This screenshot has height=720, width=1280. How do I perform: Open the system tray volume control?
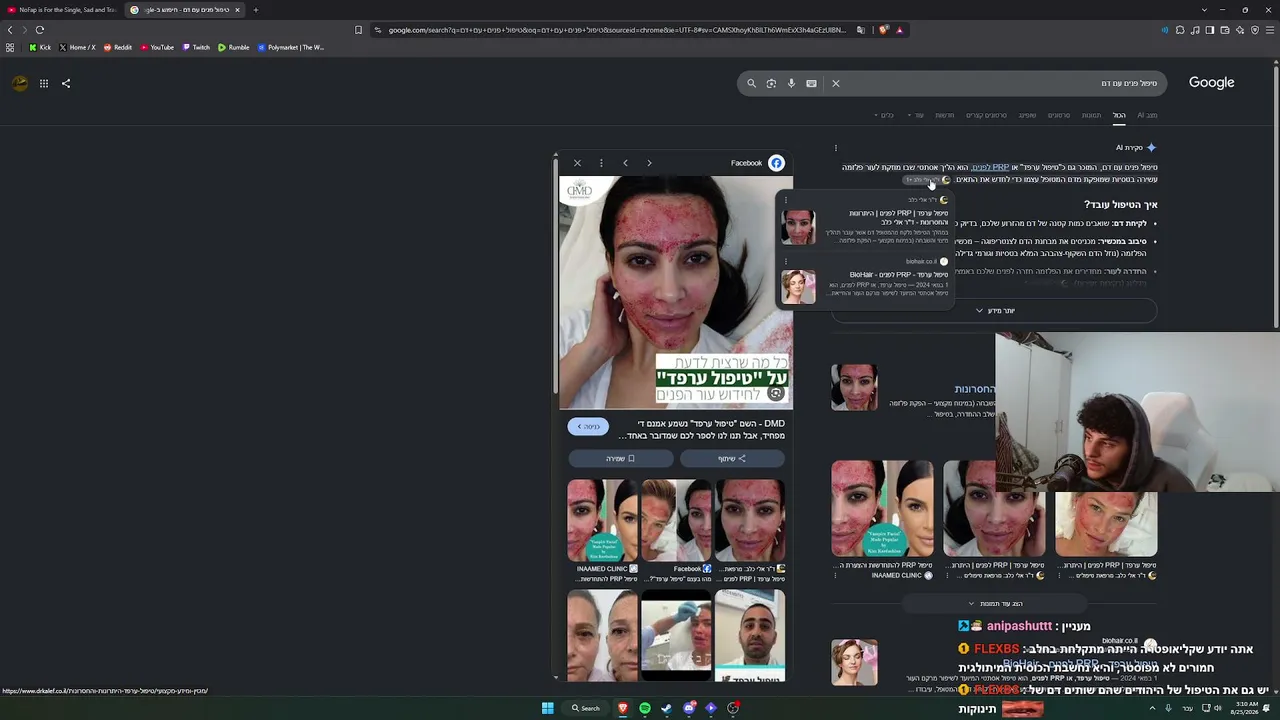[x=1217, y=708]
